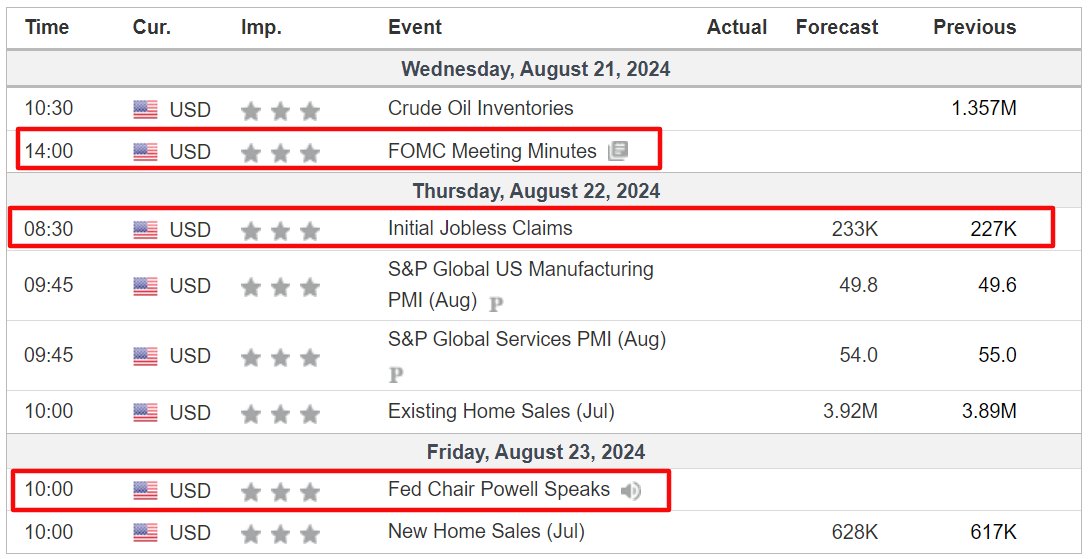Click the Forecast column header
The width and height of the screenshot is (1089, 559).
837,27
